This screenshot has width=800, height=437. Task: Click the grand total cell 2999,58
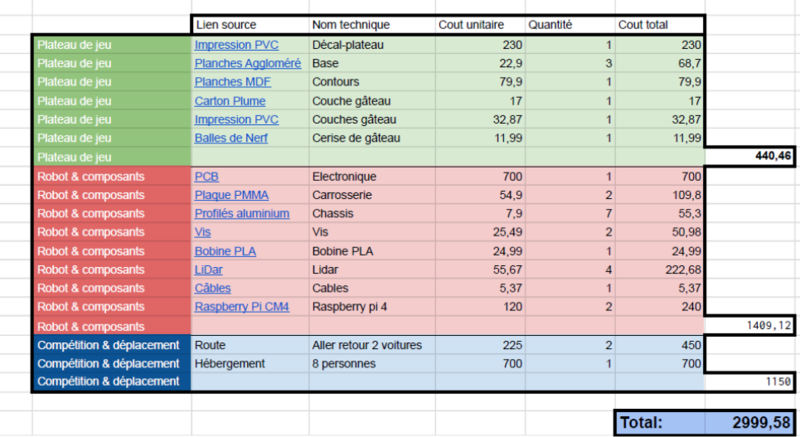coord(750,423)
